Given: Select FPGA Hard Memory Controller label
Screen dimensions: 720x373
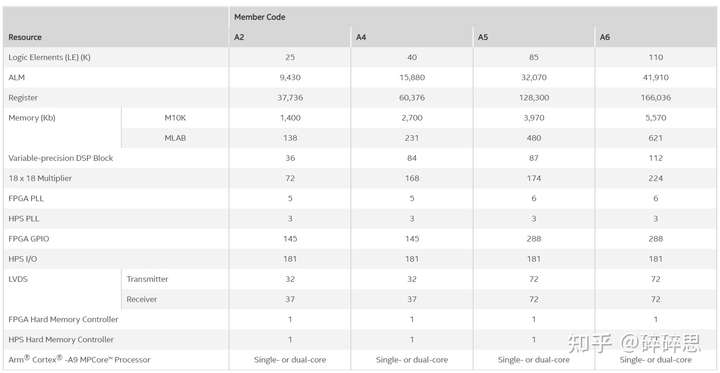Looking at the screenshot, I should coord(63,319).
